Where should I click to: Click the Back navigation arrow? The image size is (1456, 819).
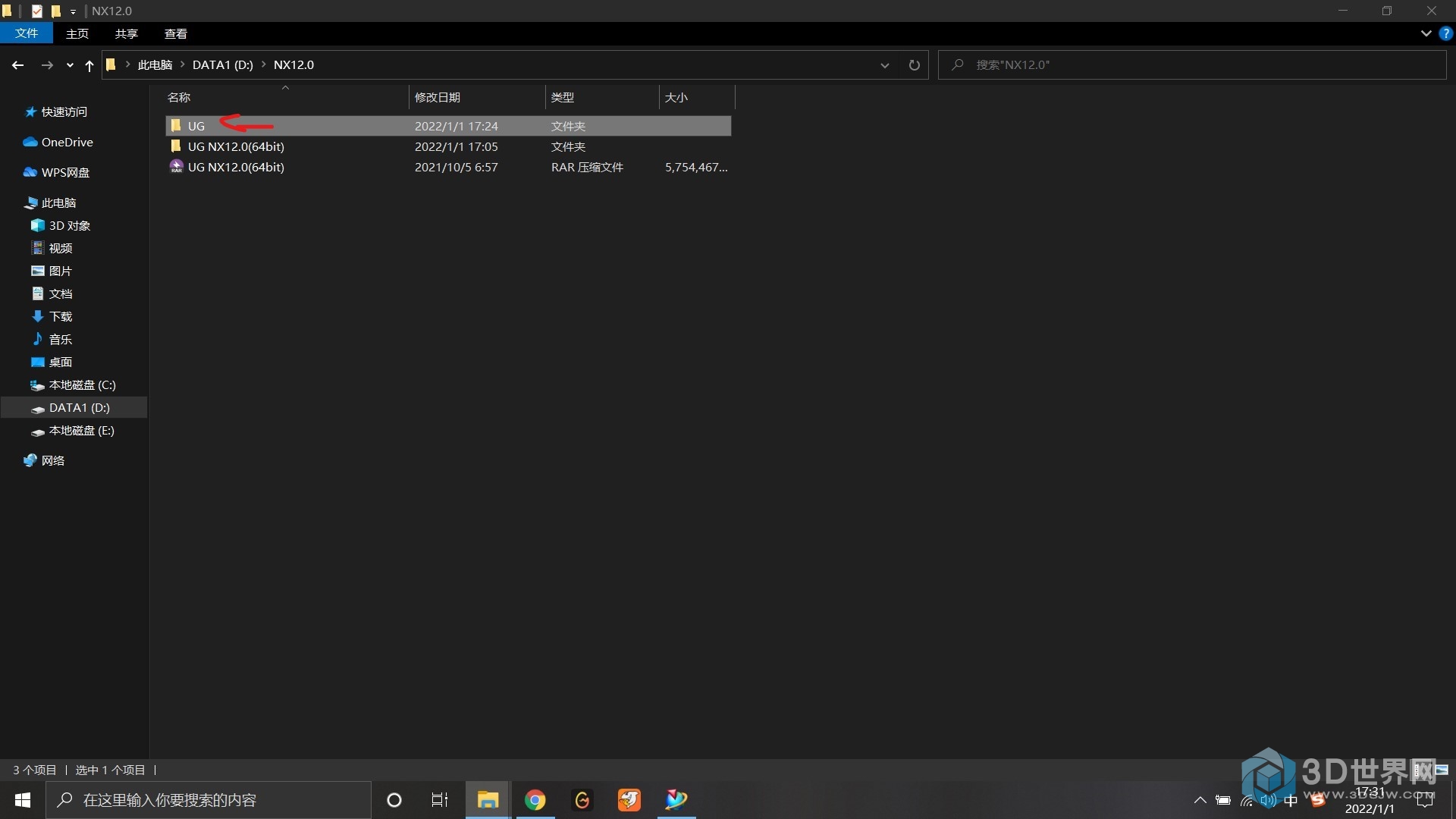tap(17, 65)
